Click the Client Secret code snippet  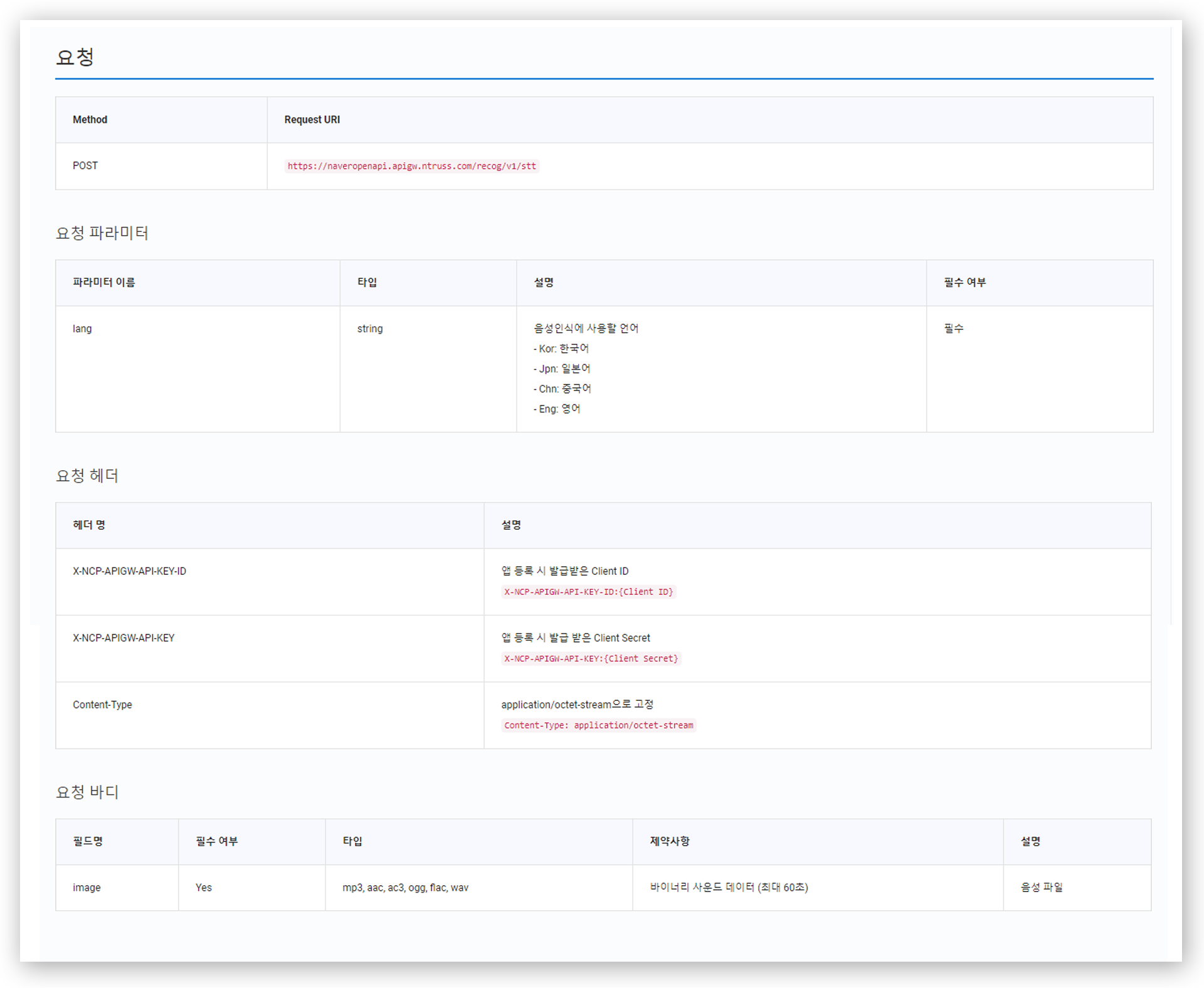[x=591, y=658]
